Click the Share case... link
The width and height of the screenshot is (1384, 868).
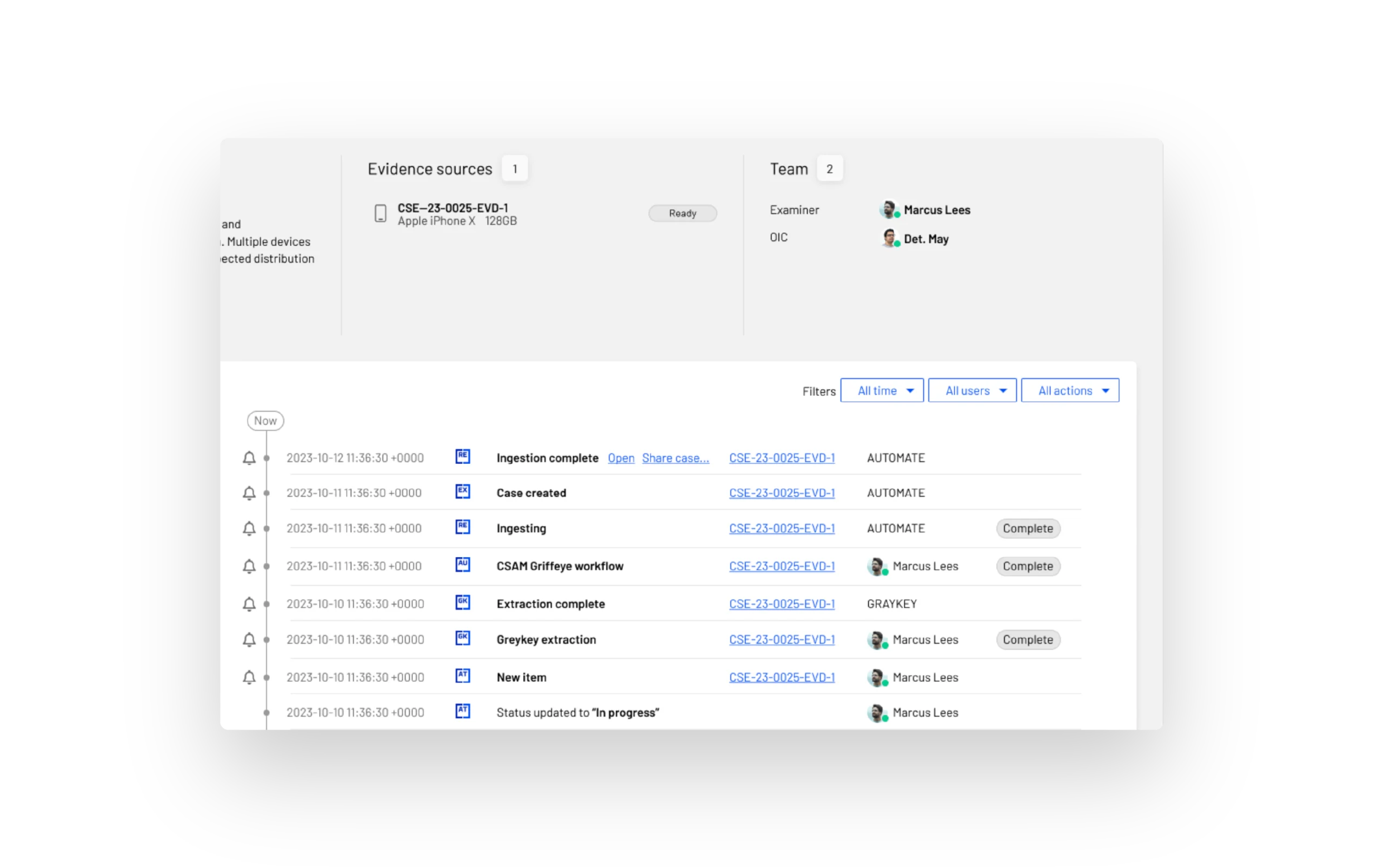coord(675,458)
